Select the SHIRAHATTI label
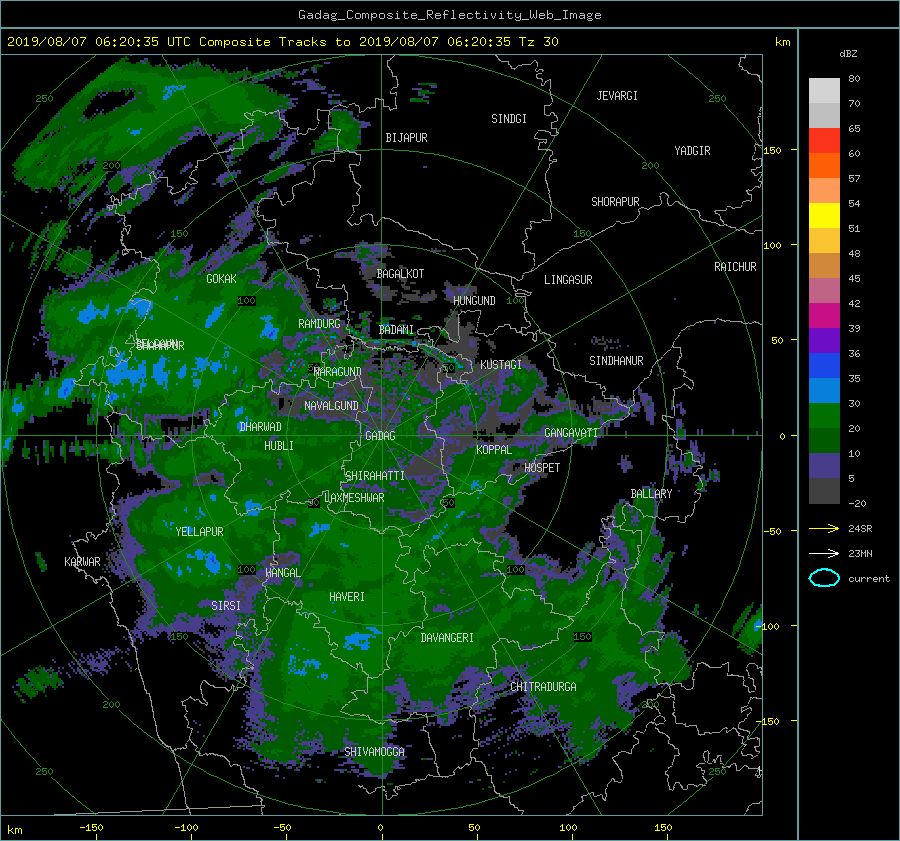 [375, 476]
